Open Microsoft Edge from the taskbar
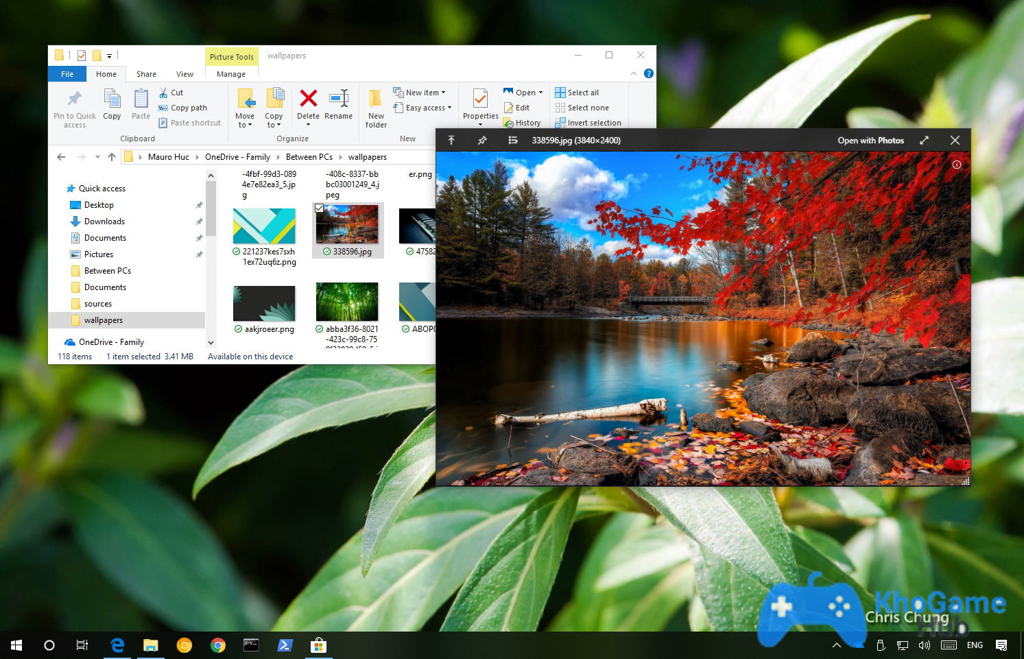1024x659 pixels. 117,645
